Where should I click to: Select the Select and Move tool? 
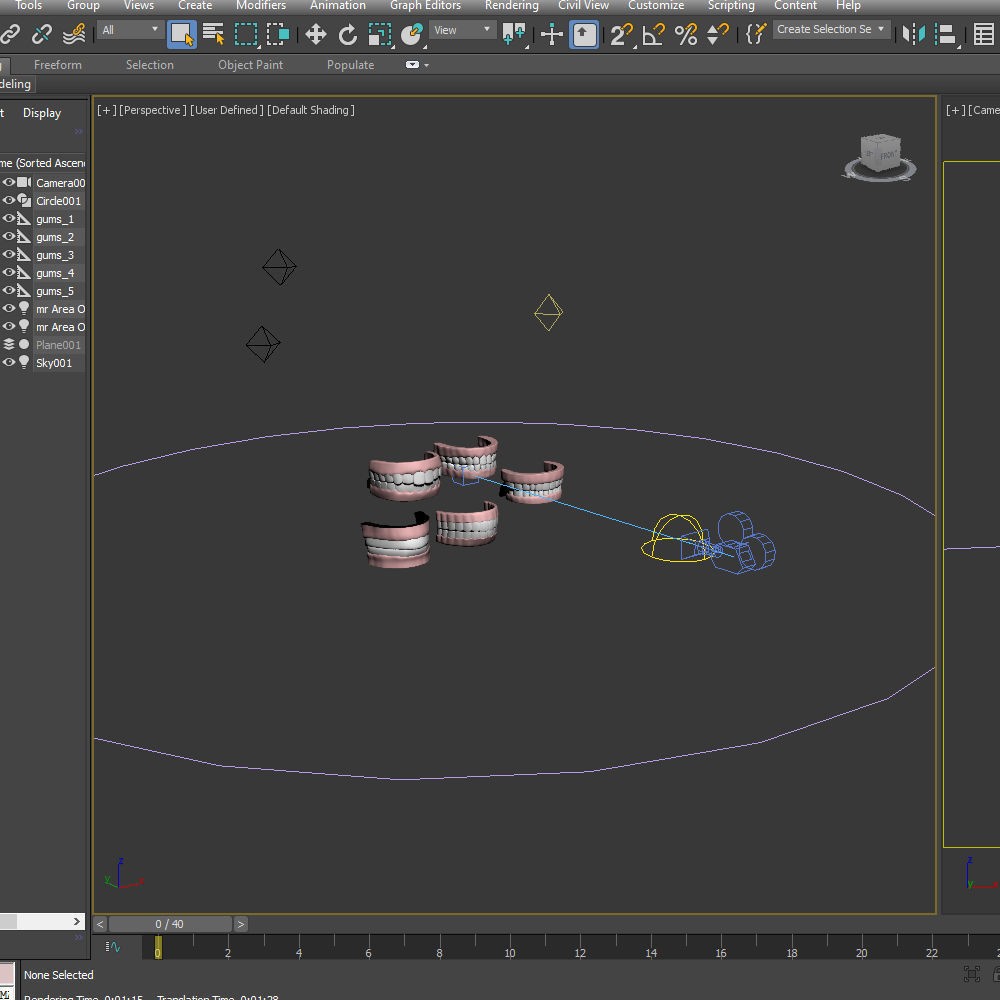(x=316, y=34)
